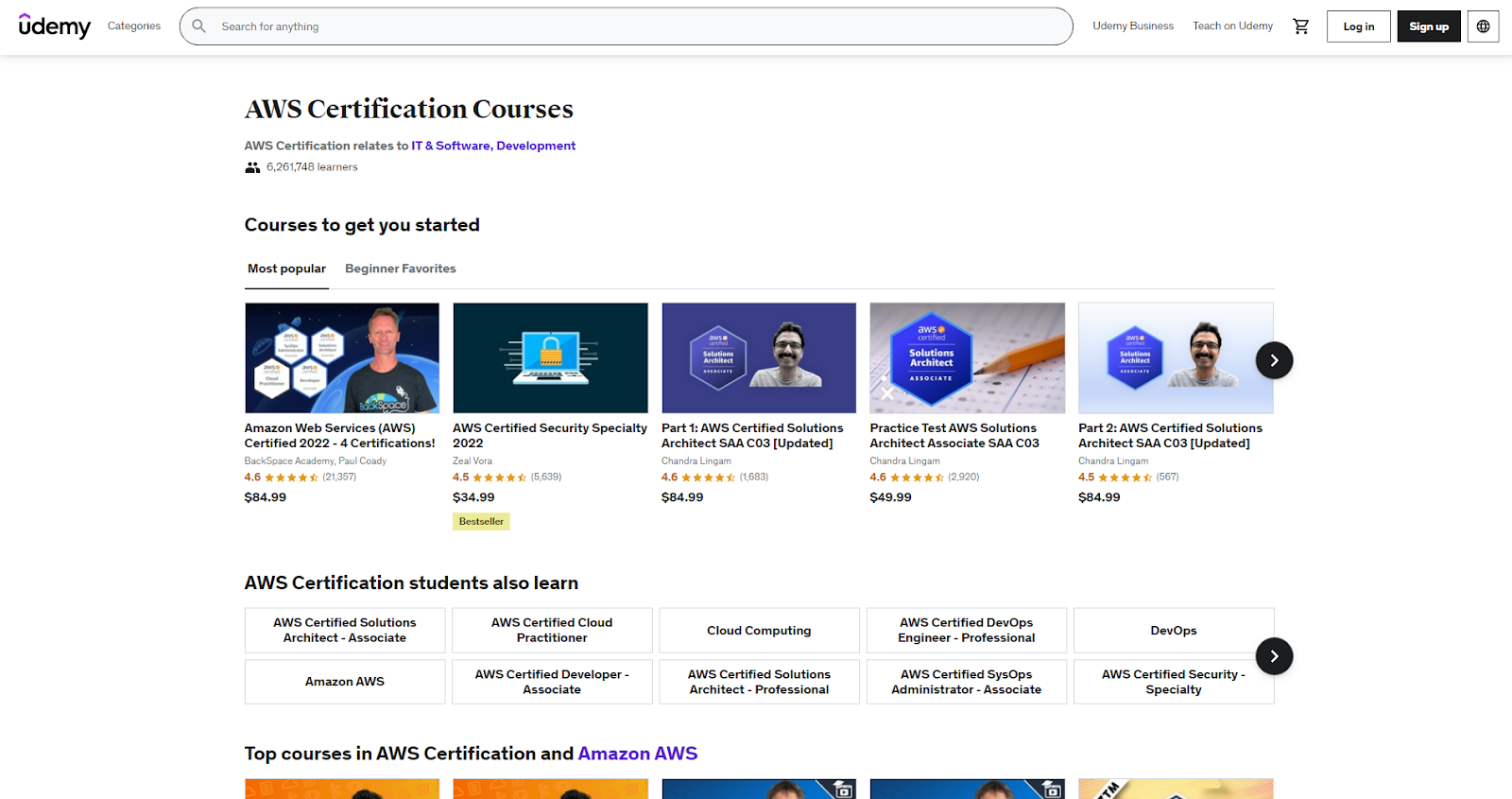This screenshot has width=1512, height=799.
Task: Open Part 2: AWS Certified Solutions title
Action: pyautogui.click(x=1170, y=436)
